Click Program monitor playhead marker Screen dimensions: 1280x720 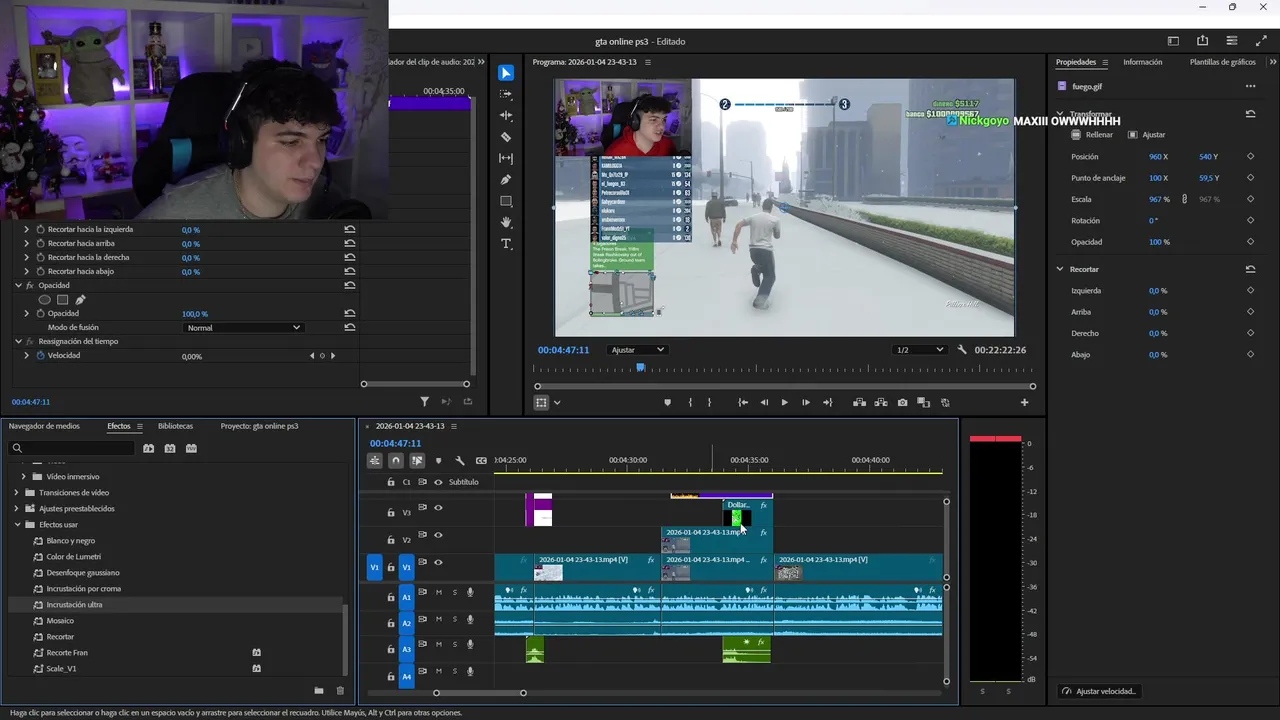pos(641,368)
